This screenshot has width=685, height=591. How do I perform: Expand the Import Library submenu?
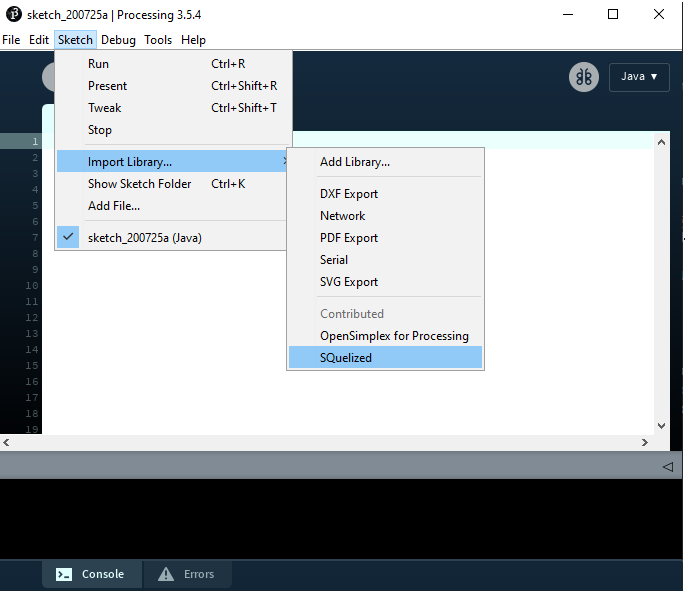tap(172, 161)
